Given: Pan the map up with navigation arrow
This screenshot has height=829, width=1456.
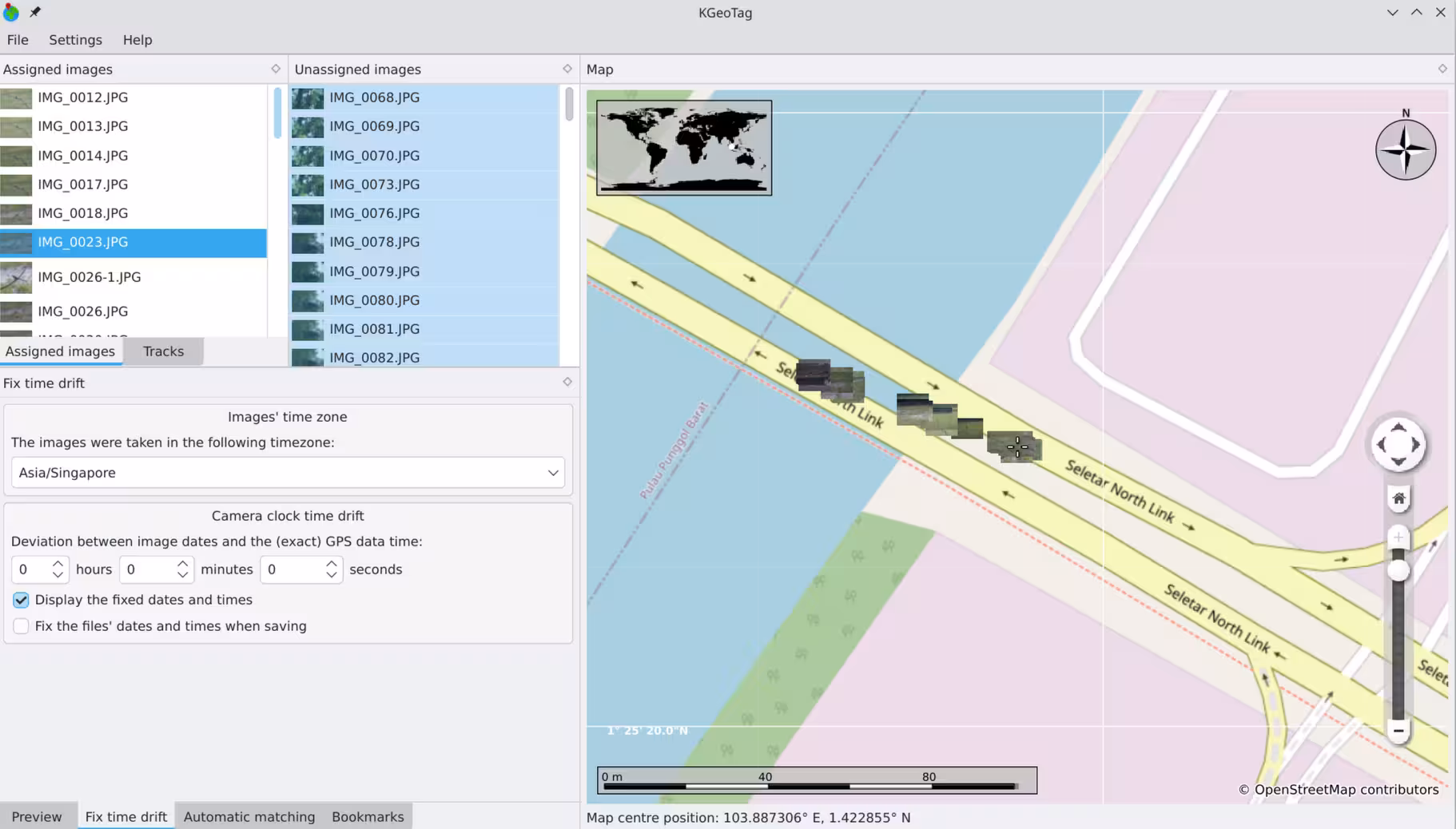Looking at the screenshot, I should pyautogui.click(x=1398, y=427).
